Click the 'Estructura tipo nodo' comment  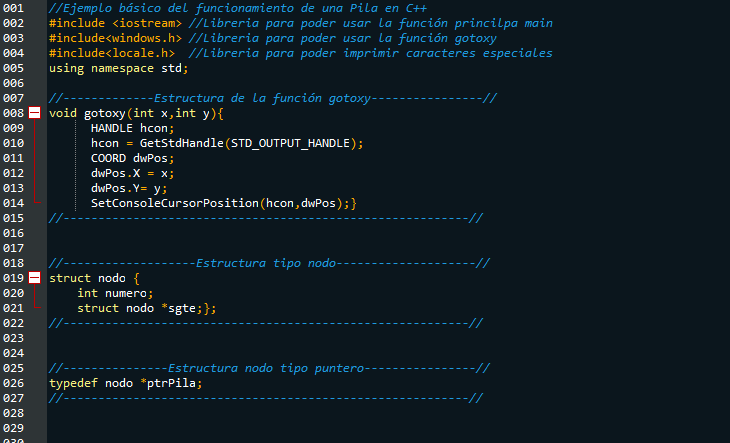coord(269,263)
